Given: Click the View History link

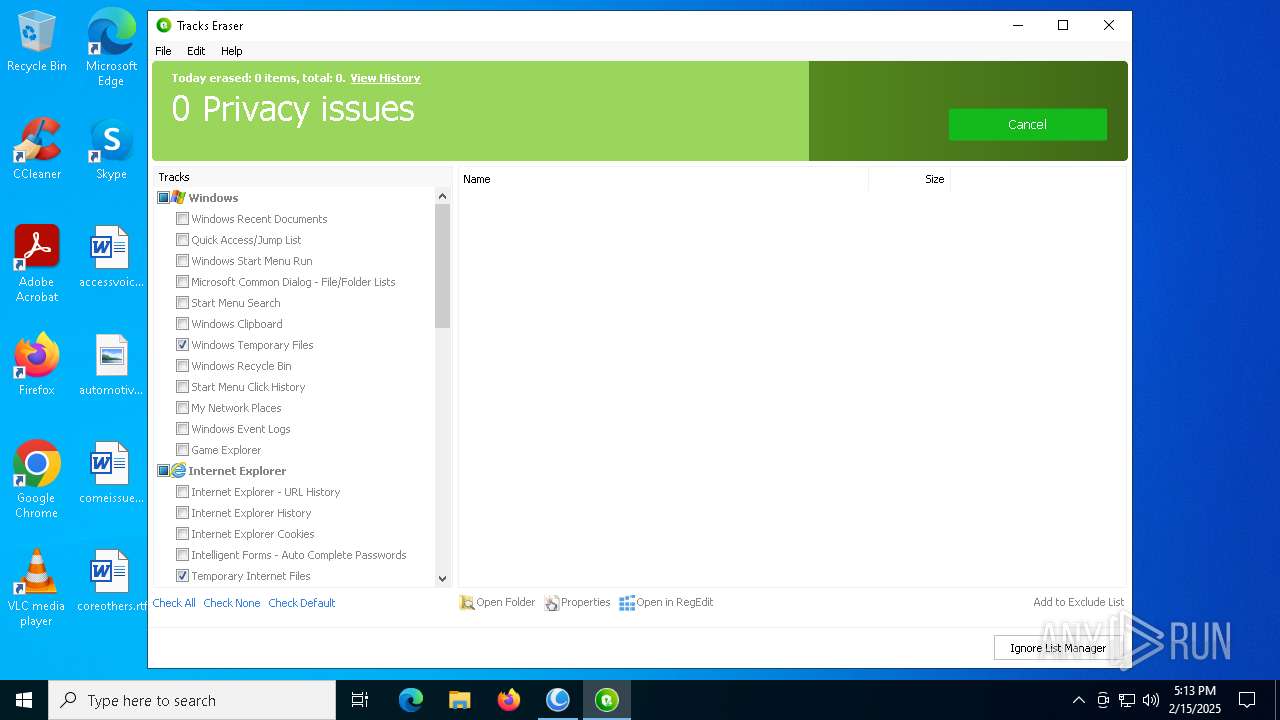Looking at the screenshot, I should (385, 78).
